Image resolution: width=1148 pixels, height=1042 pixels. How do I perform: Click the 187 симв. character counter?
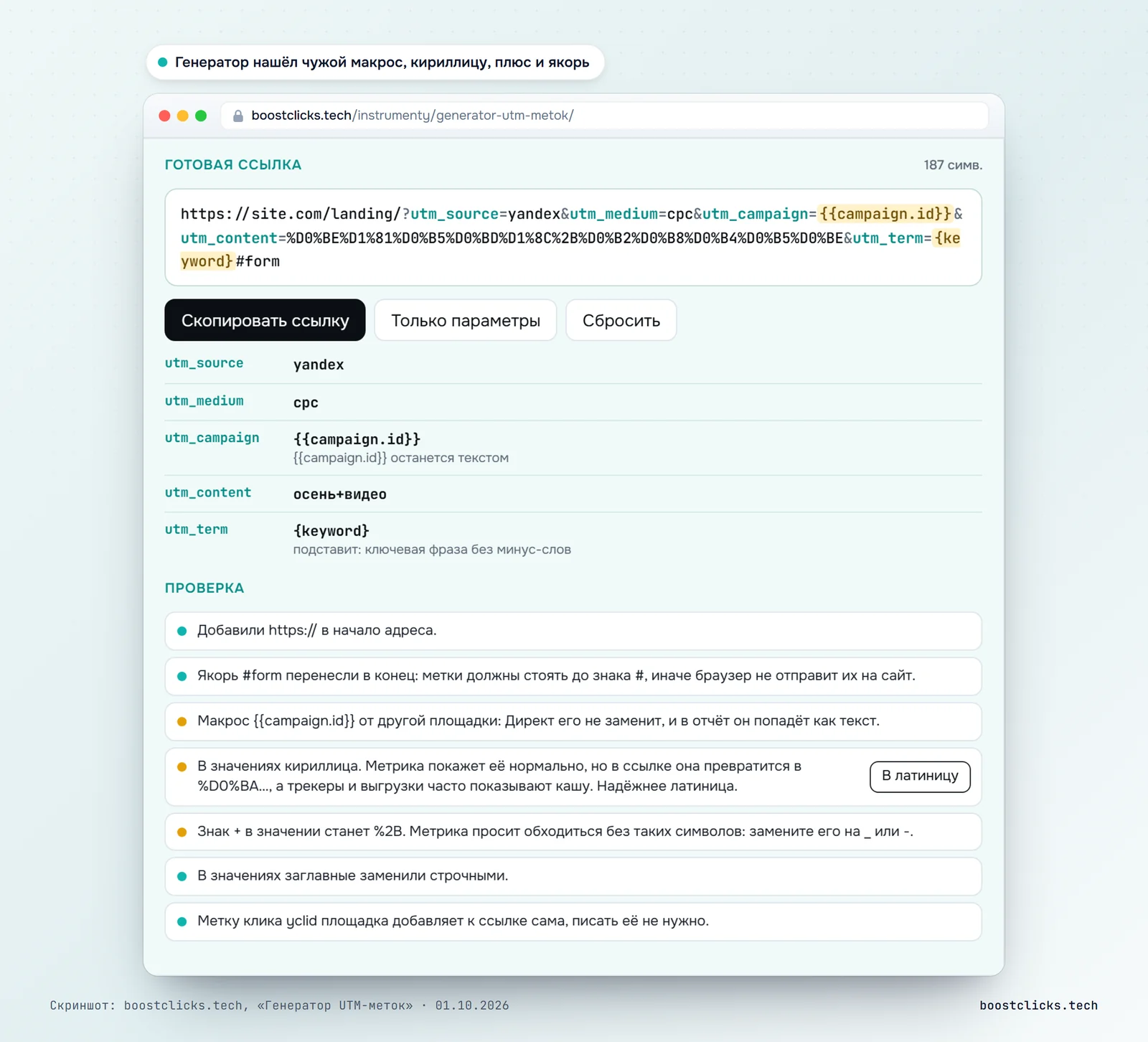click(953, 165)
